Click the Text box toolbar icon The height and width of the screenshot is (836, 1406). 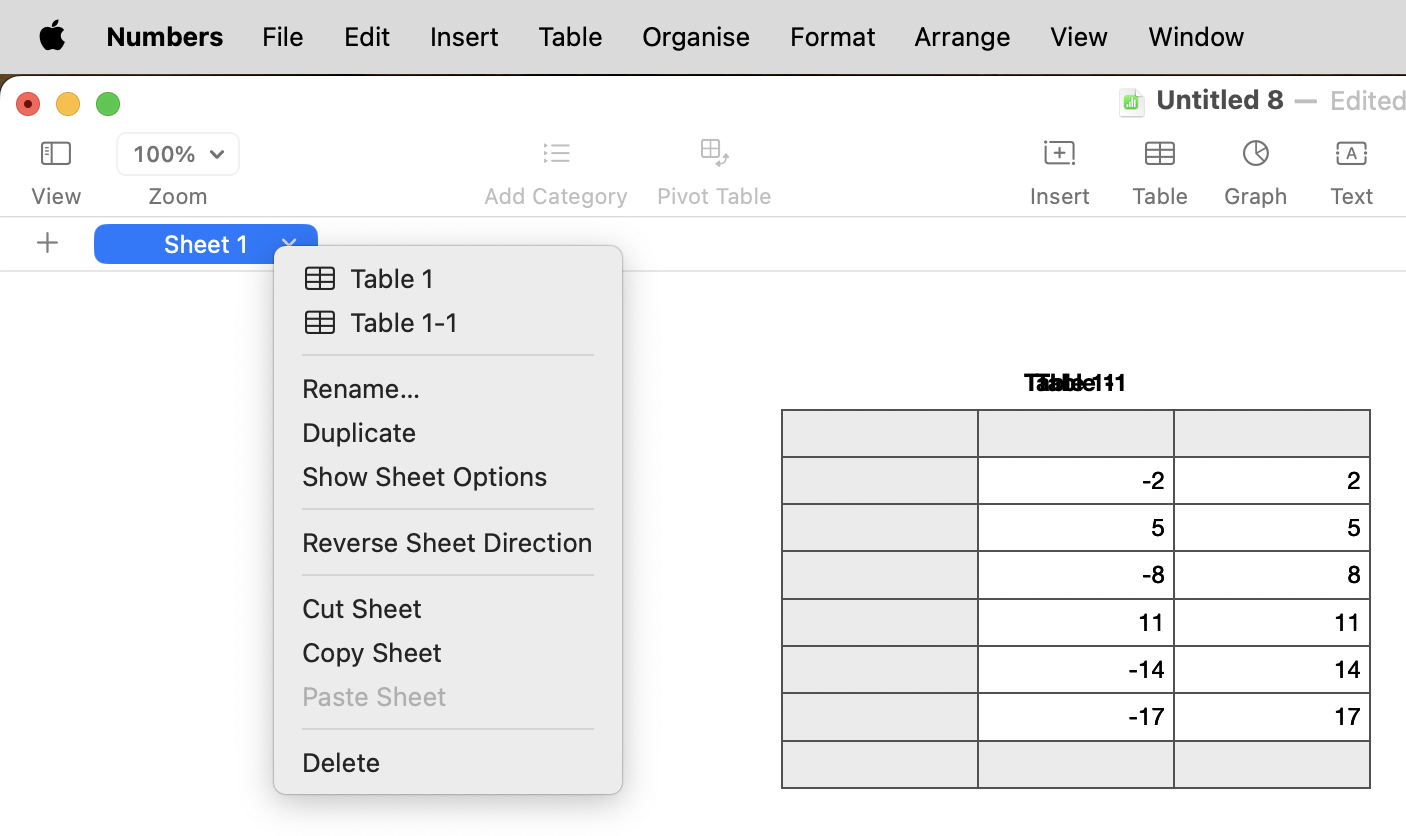coord(1351,154)
